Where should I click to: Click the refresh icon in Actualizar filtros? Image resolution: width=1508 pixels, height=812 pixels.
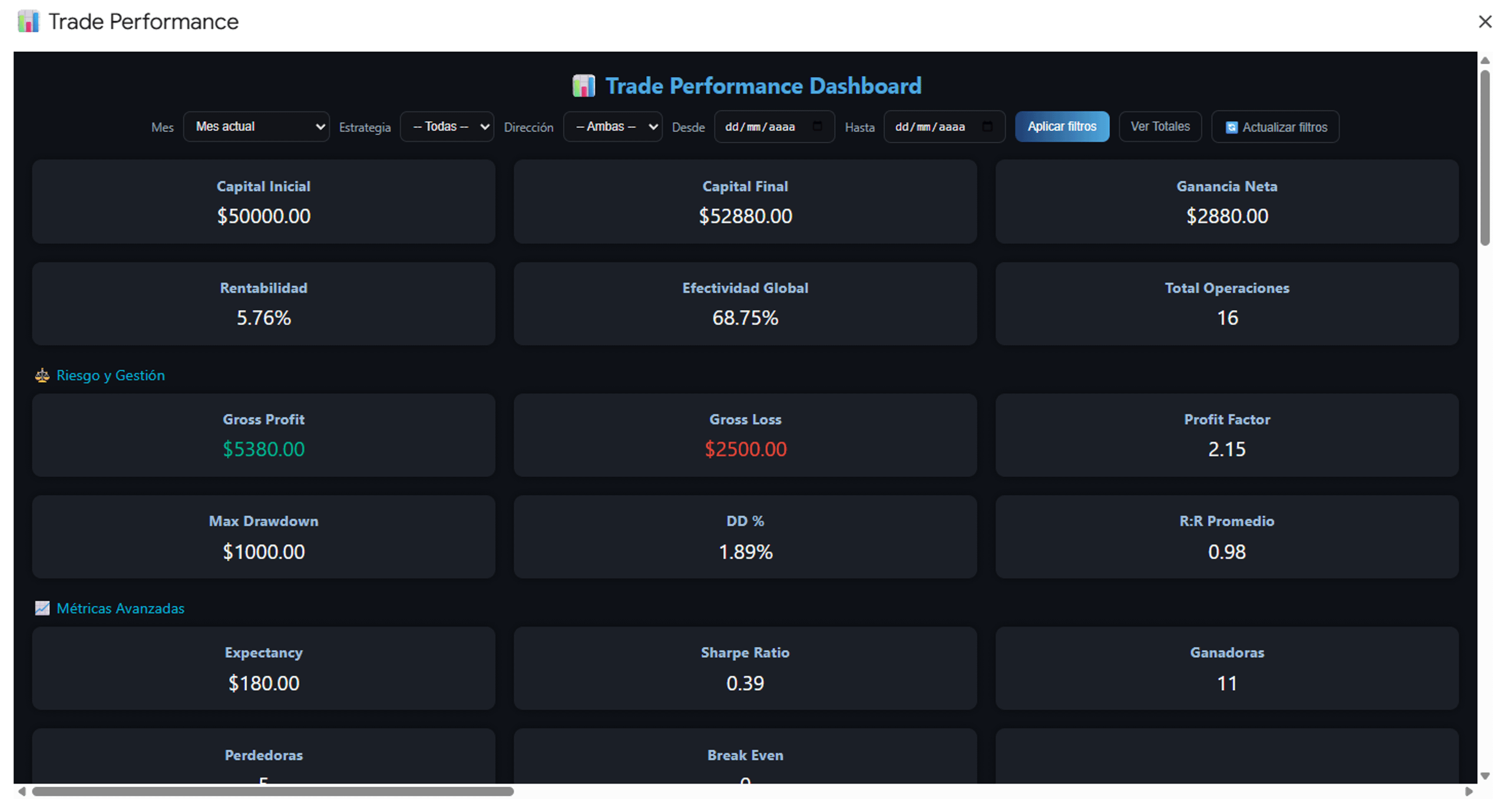pos(1231,127)
